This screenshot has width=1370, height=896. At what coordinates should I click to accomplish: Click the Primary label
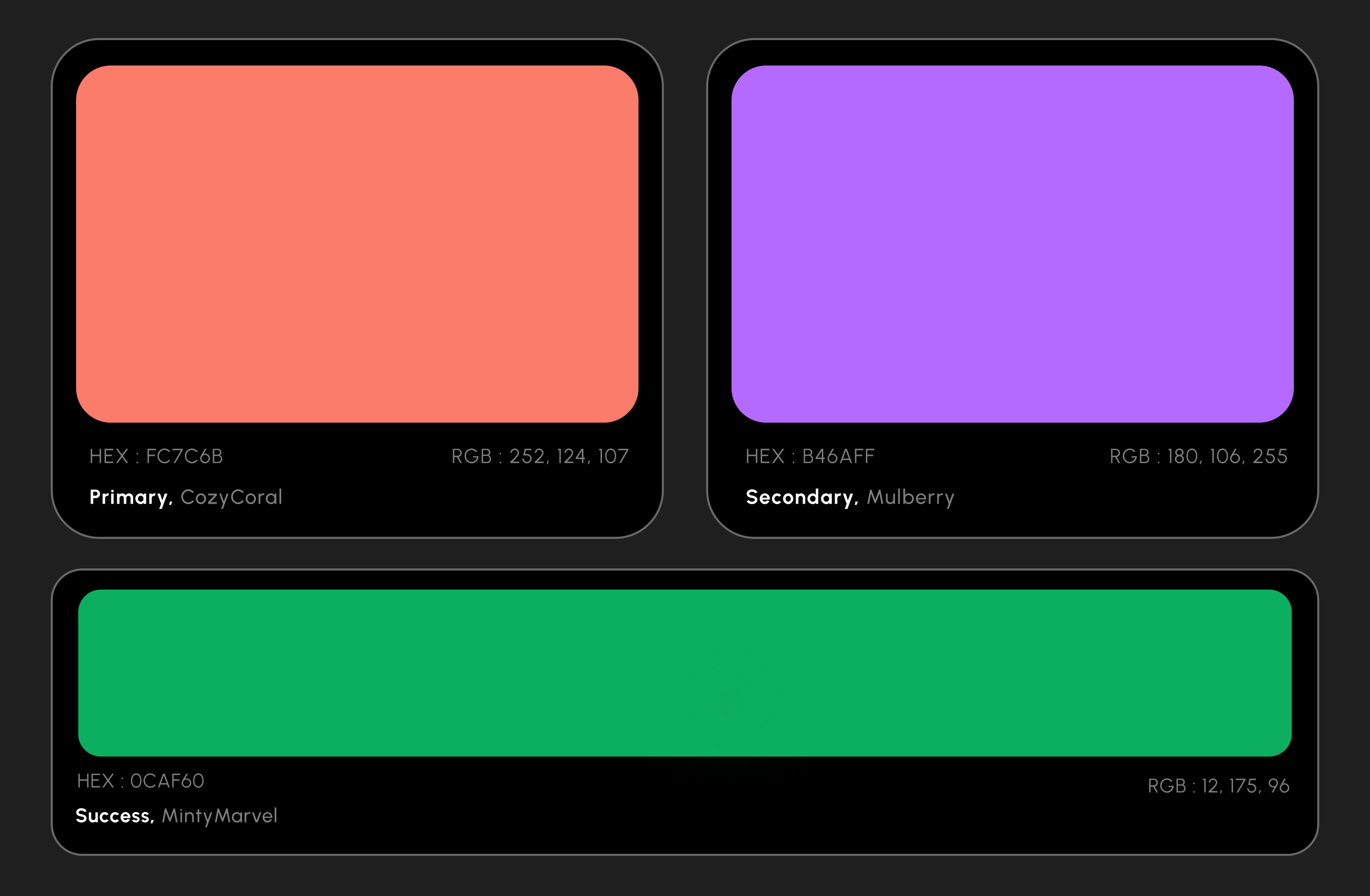click(x=131, y=497)
